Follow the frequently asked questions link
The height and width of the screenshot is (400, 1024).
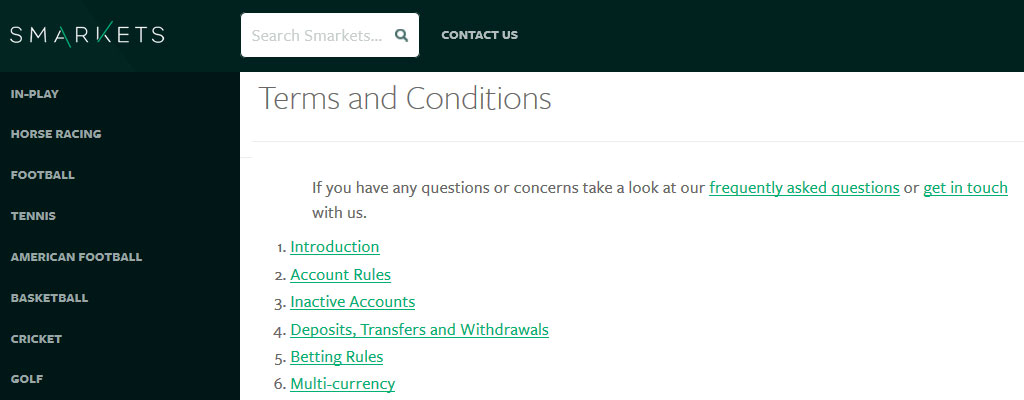coord(805,188)
